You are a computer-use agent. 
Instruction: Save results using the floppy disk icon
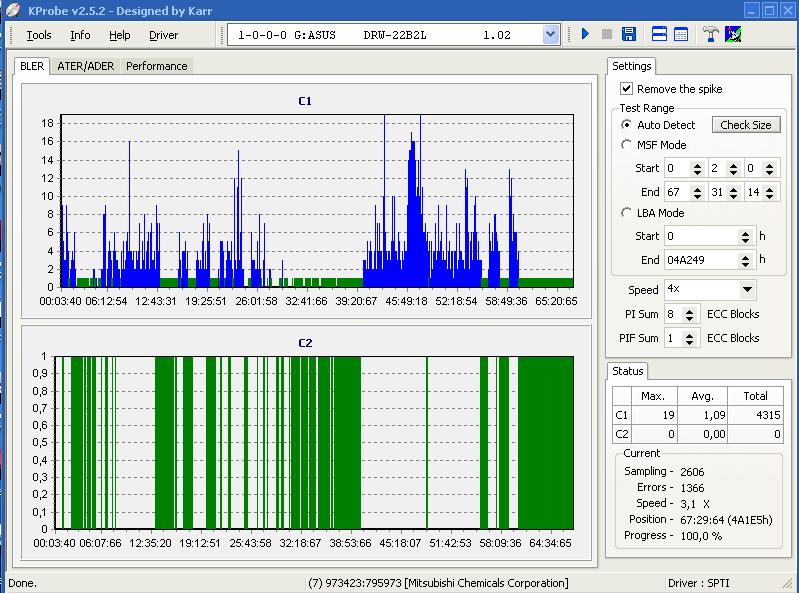[629, 34]
